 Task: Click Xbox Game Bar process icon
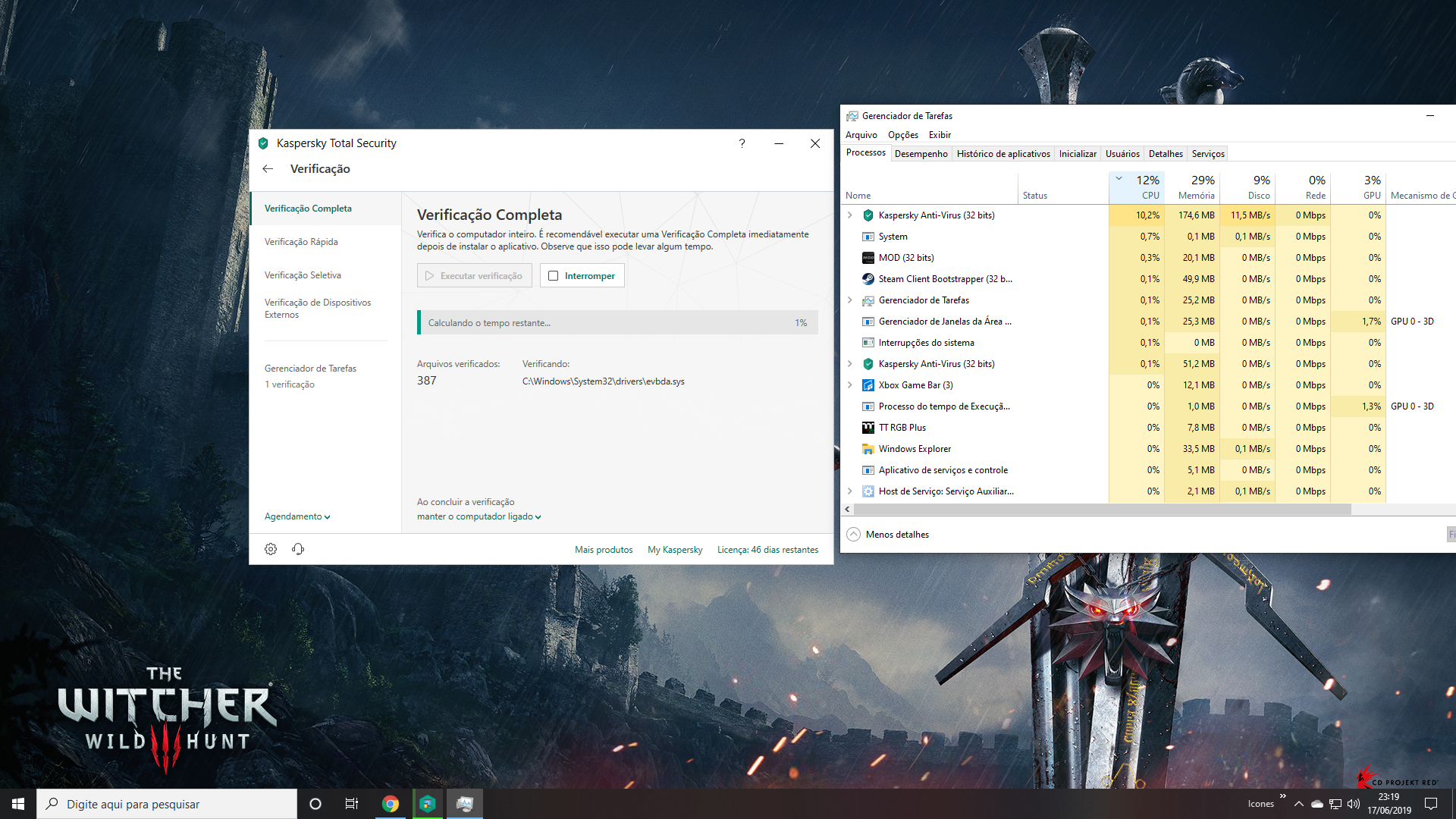(x=868, y=385)
